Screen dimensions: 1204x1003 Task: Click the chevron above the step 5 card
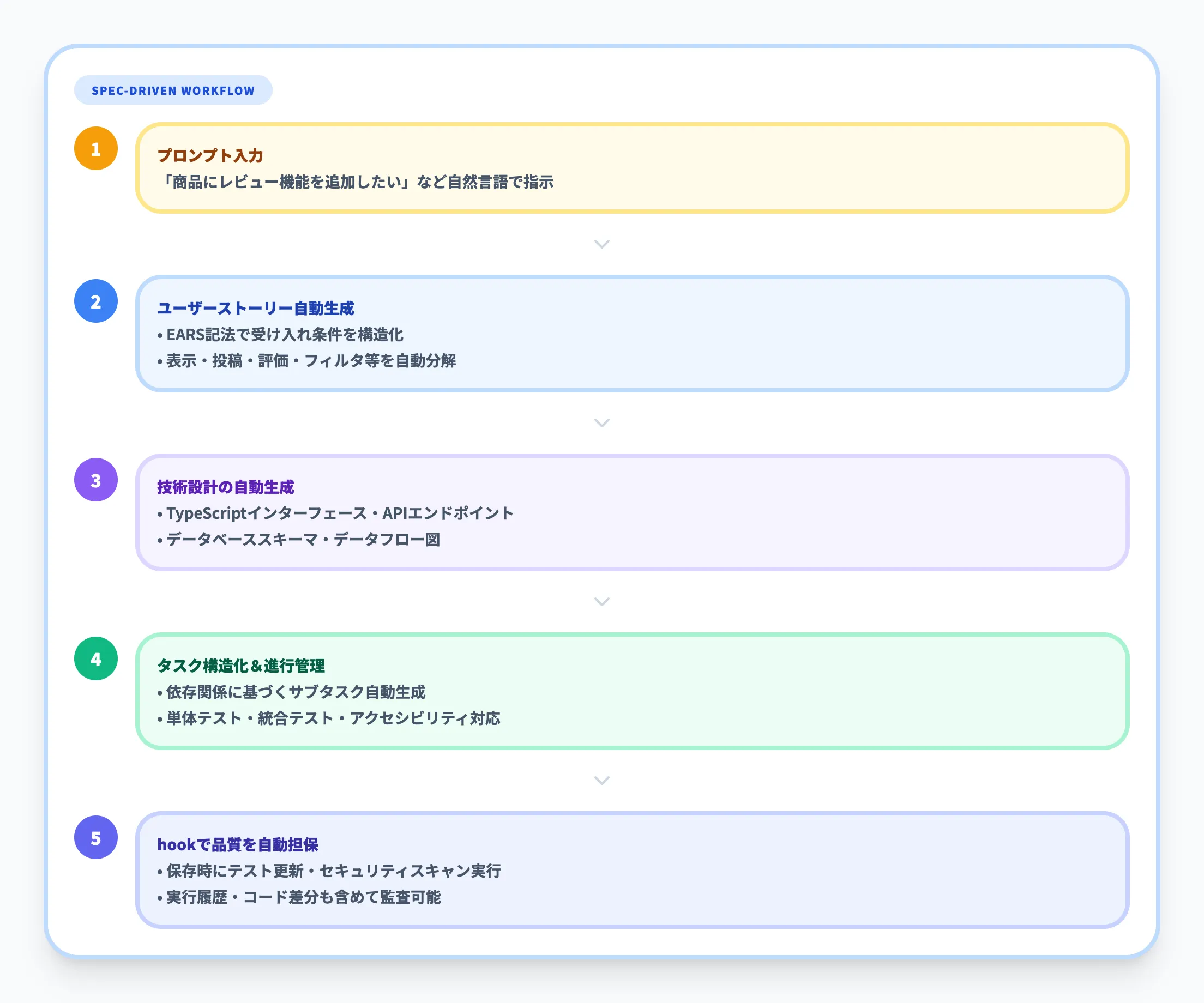[x=601, y=780]
